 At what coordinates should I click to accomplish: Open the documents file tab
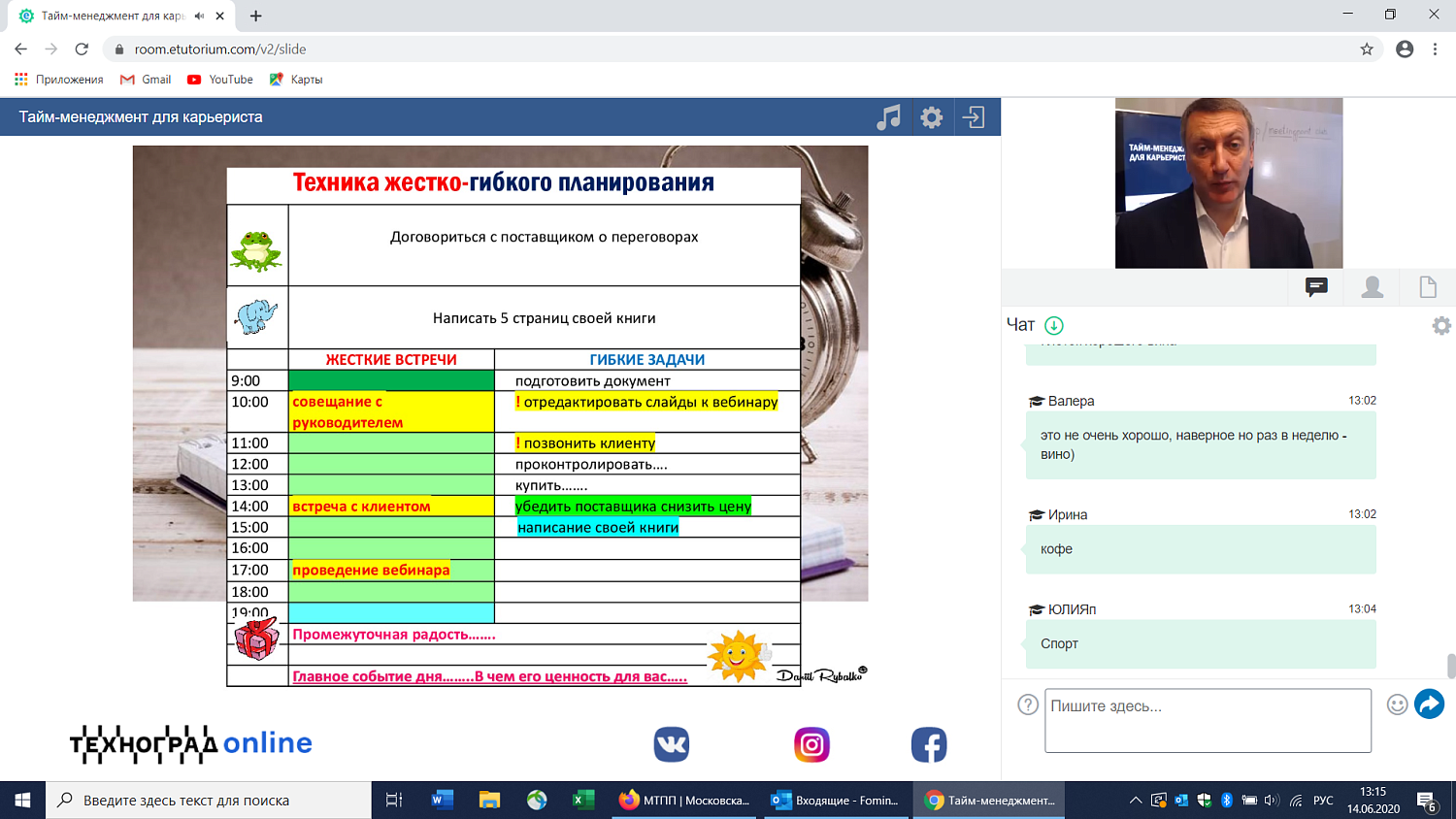tap(1427, 286)
